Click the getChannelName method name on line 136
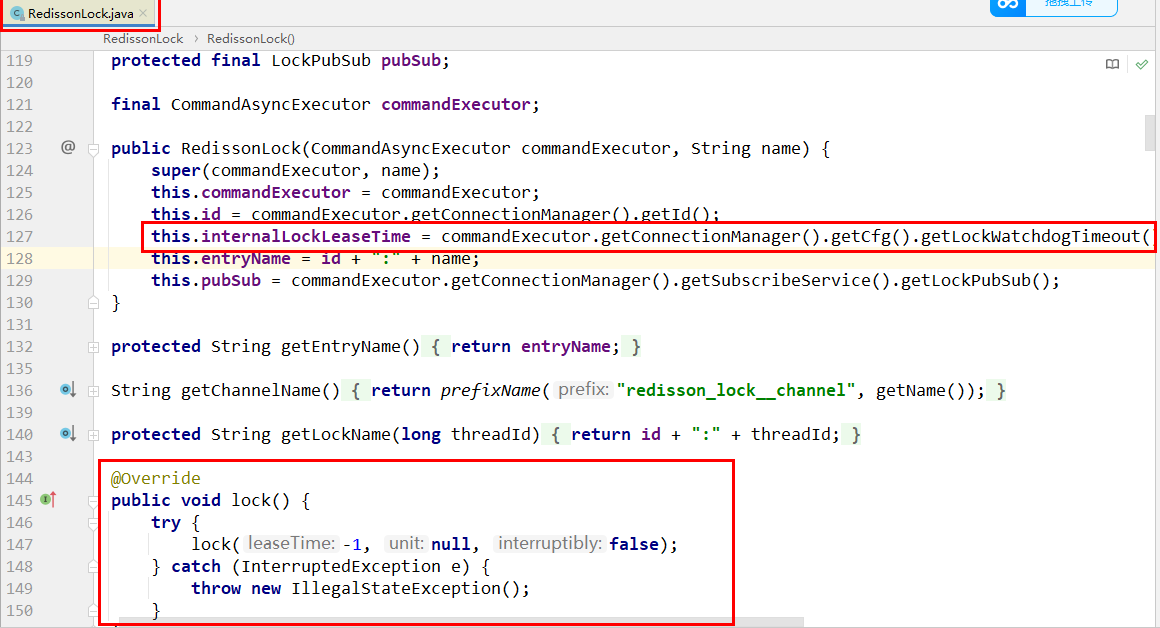 [251, 391]
